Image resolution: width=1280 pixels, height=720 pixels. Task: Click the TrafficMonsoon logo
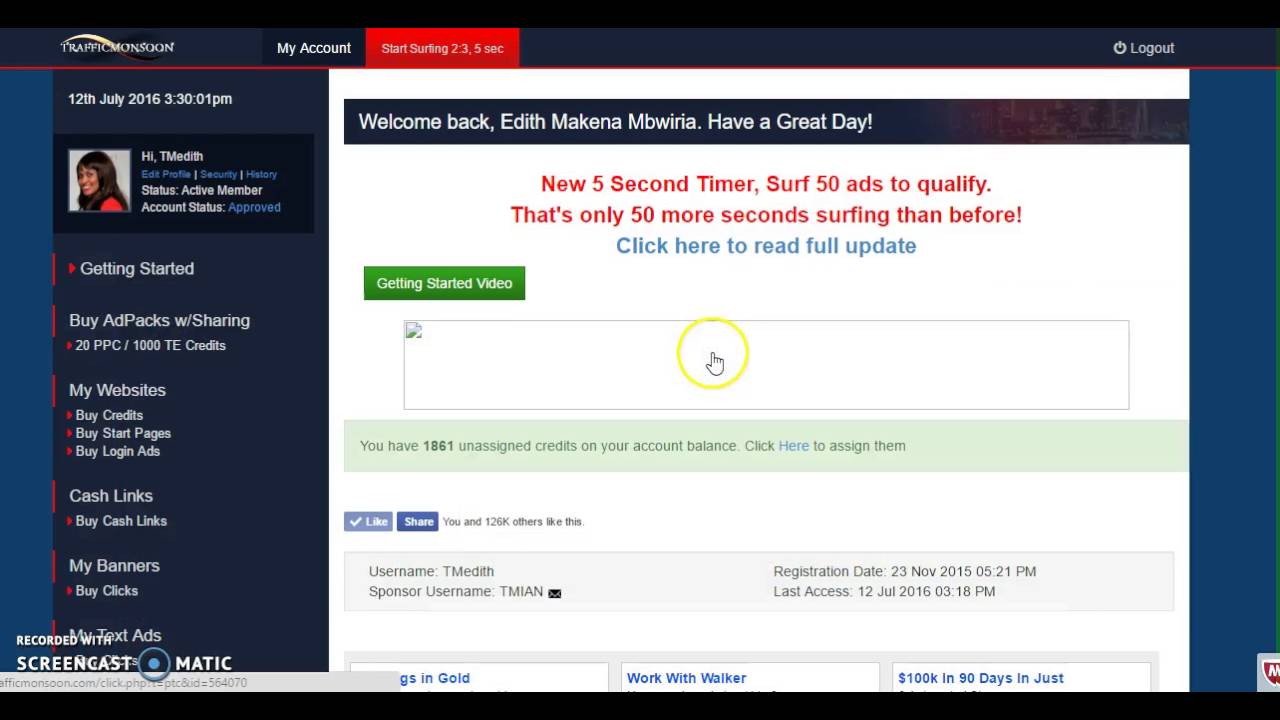pos(117,47)
